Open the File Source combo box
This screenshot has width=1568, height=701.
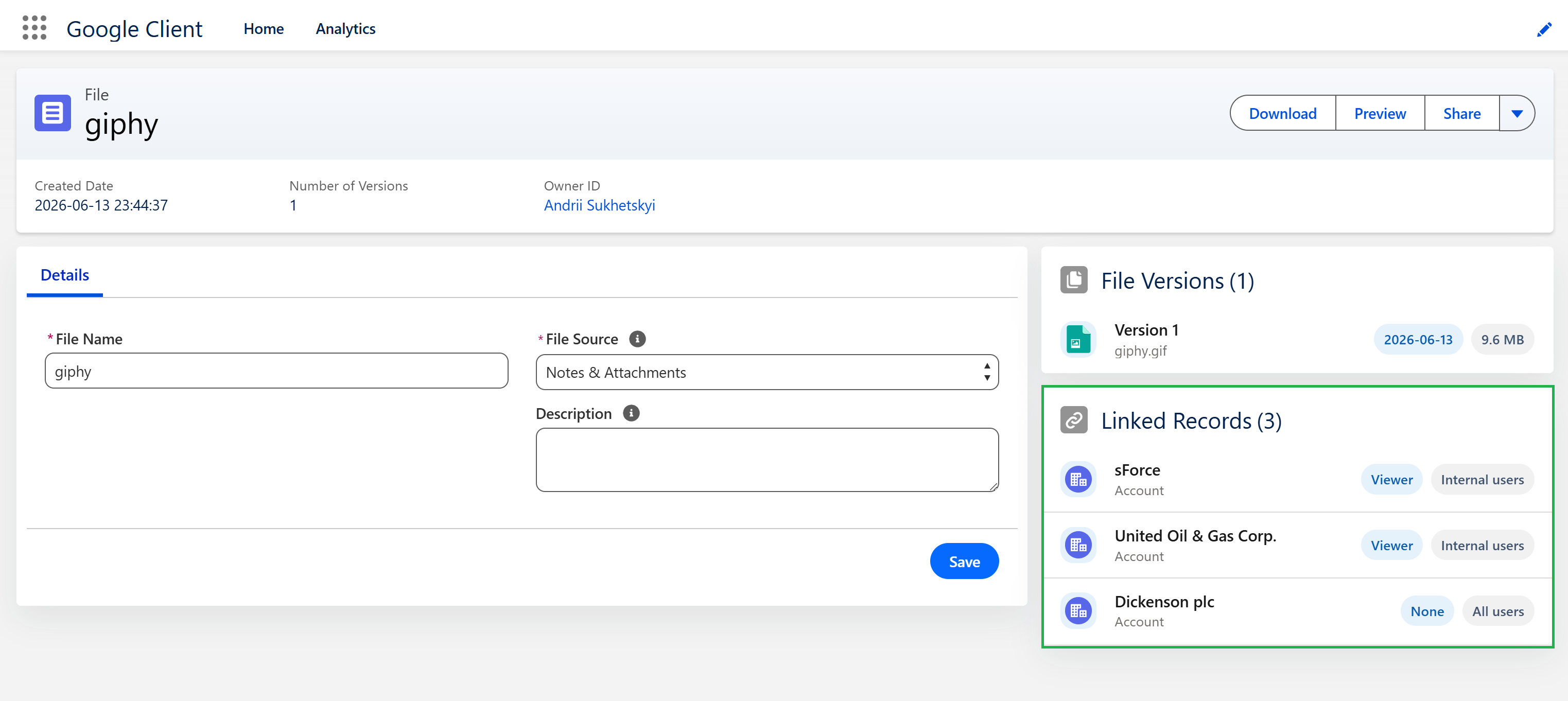pyautogui.click(x=767, y=373)
